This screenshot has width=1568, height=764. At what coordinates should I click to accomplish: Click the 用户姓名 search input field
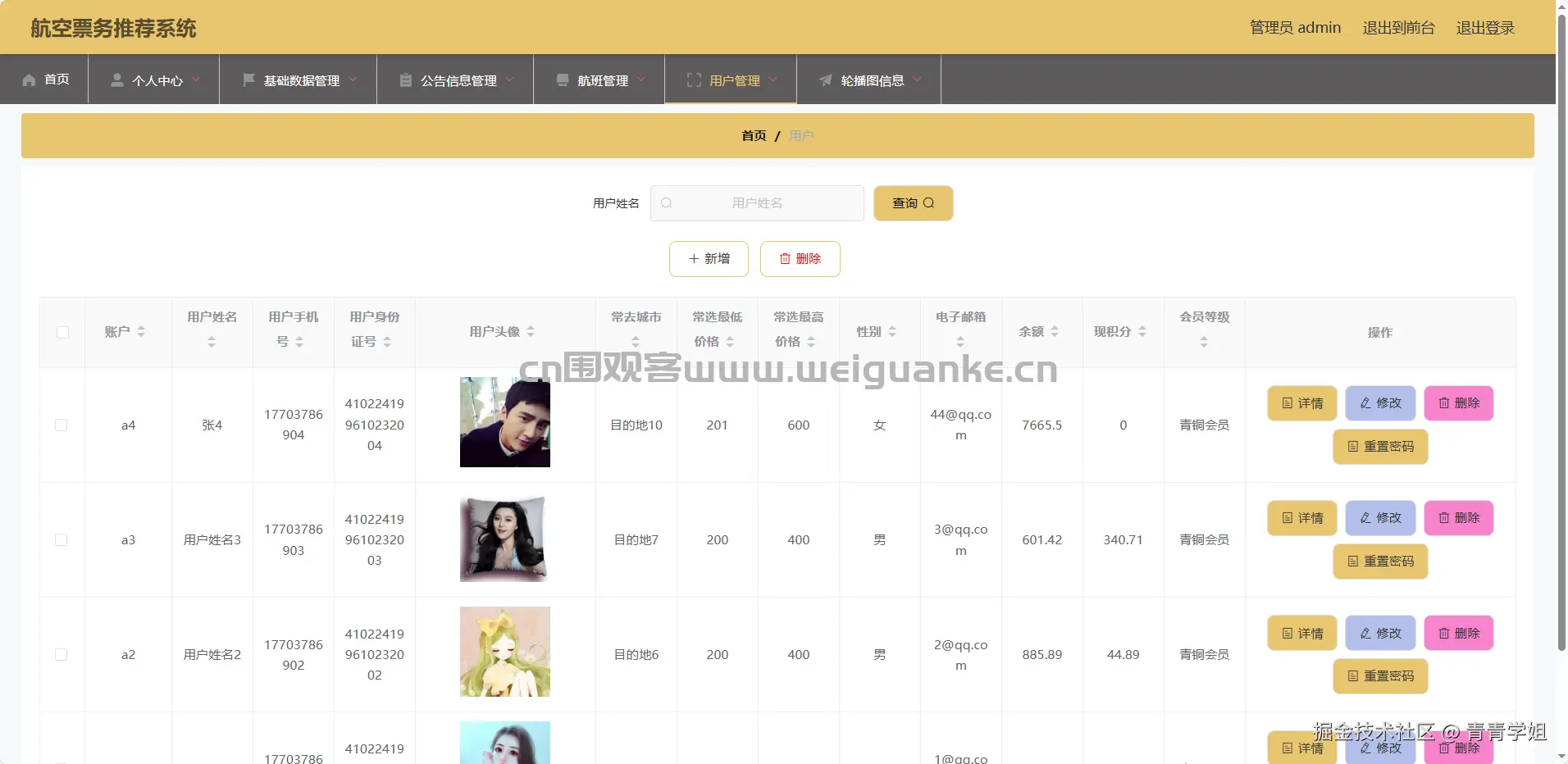point(757,203)
